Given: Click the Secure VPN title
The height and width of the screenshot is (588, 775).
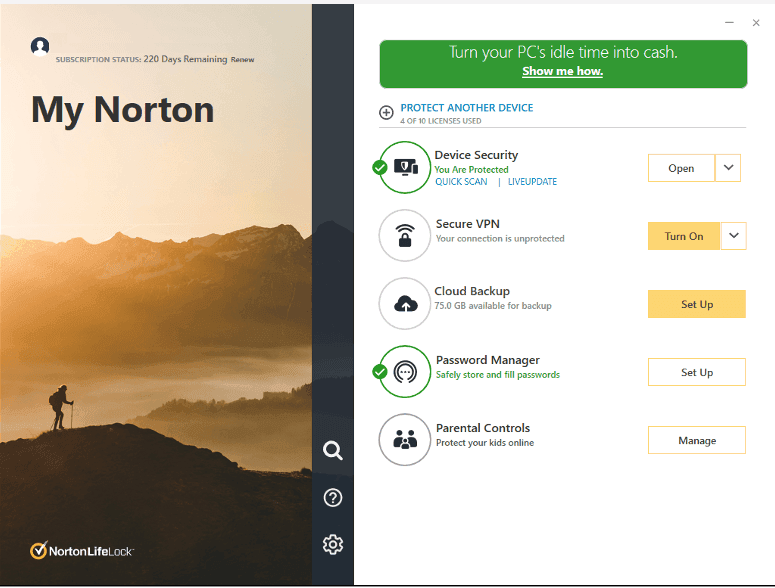Looking at the screenshot, I should (x=468, y=224).
